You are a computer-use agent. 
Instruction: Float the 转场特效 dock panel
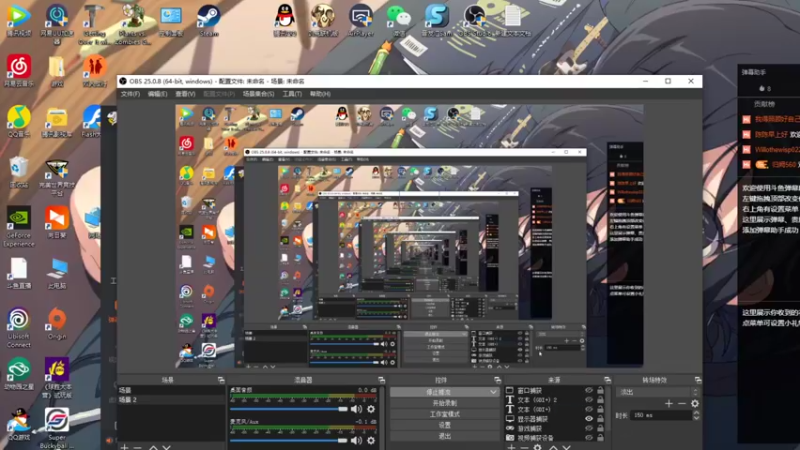[x=697, y=380]
